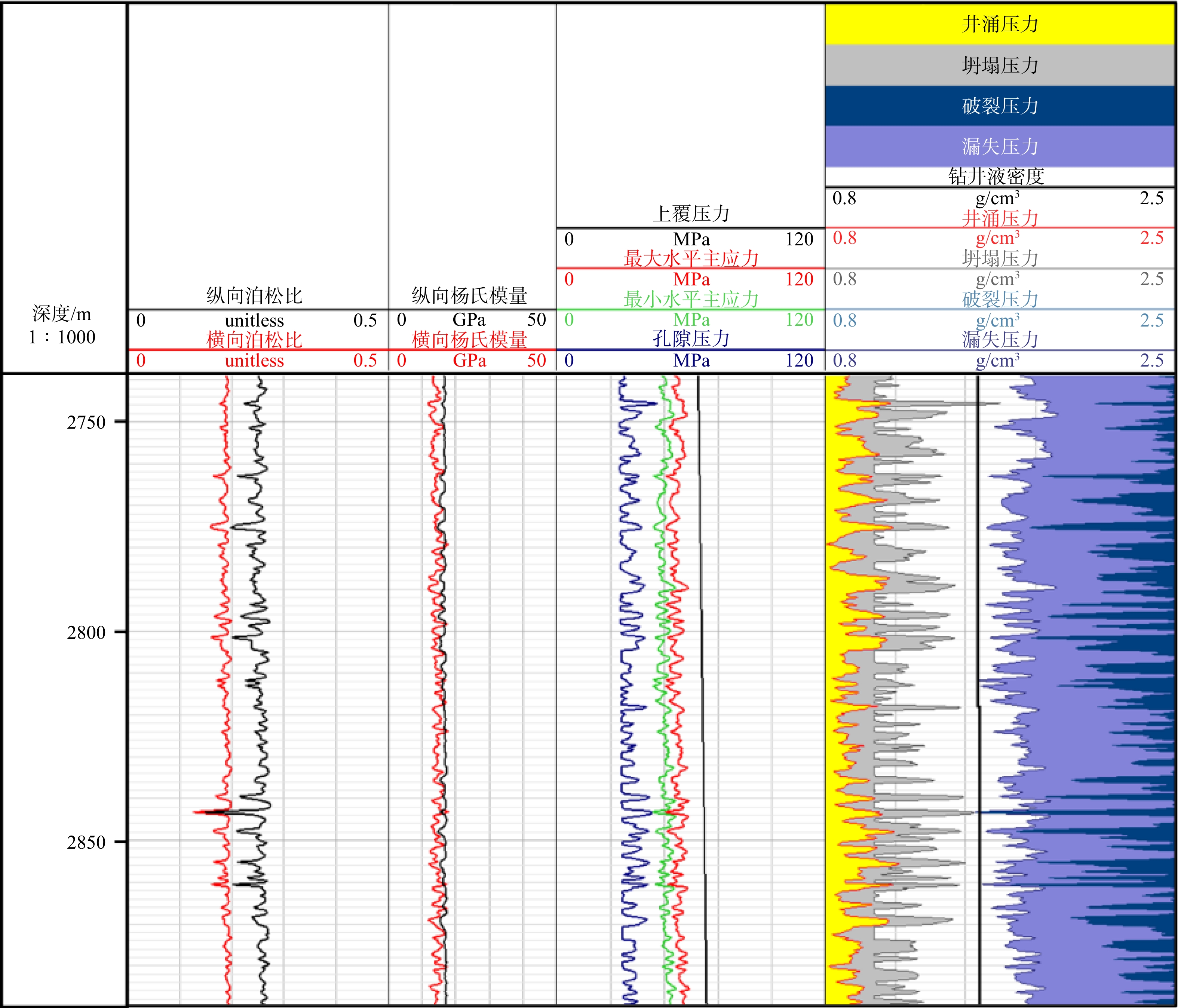
Task: Click the 1:1000 depth scale label
Action: [x=62, y=337]
